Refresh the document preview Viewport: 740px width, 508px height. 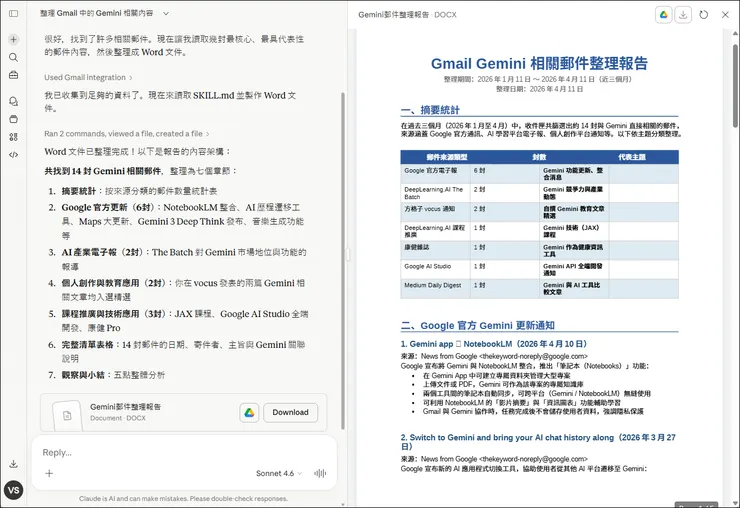[703, 15]
